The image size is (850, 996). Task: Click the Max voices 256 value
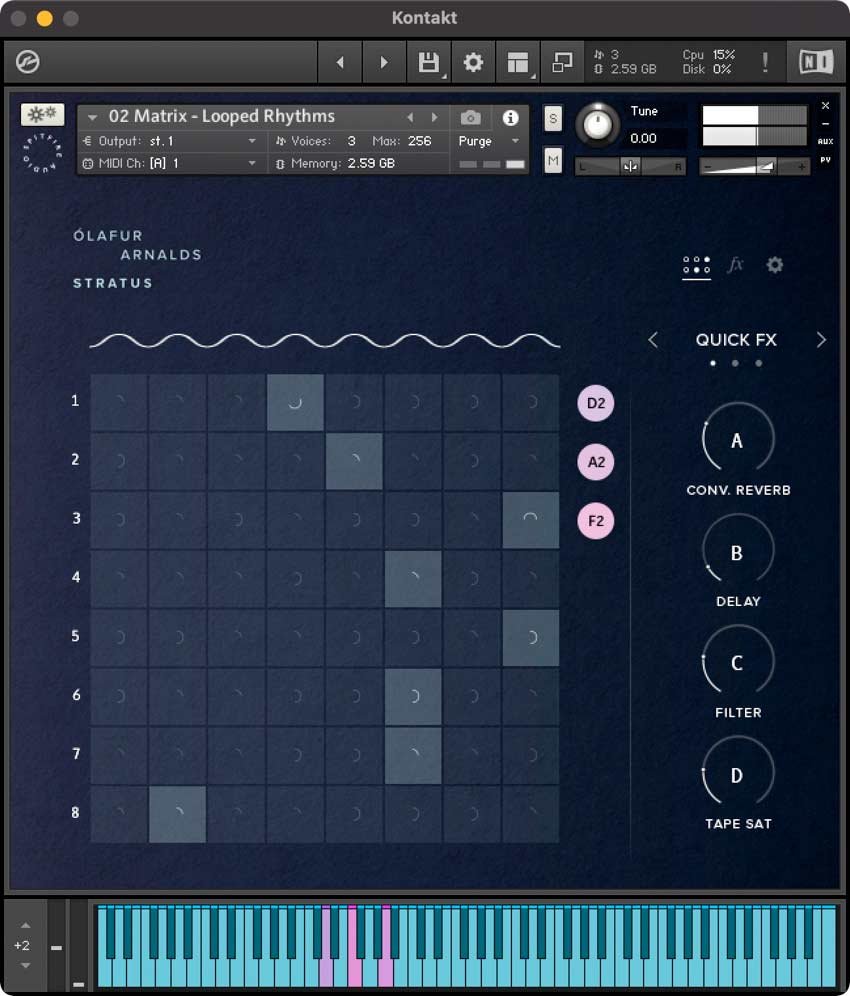(x=419, y=141)
